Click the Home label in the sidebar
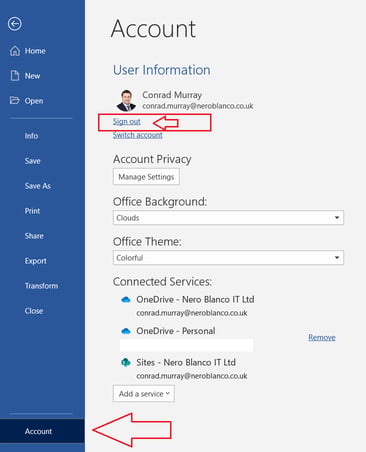Image resolution: width=366 pixels, height=452 pixels. click(35, 51)
